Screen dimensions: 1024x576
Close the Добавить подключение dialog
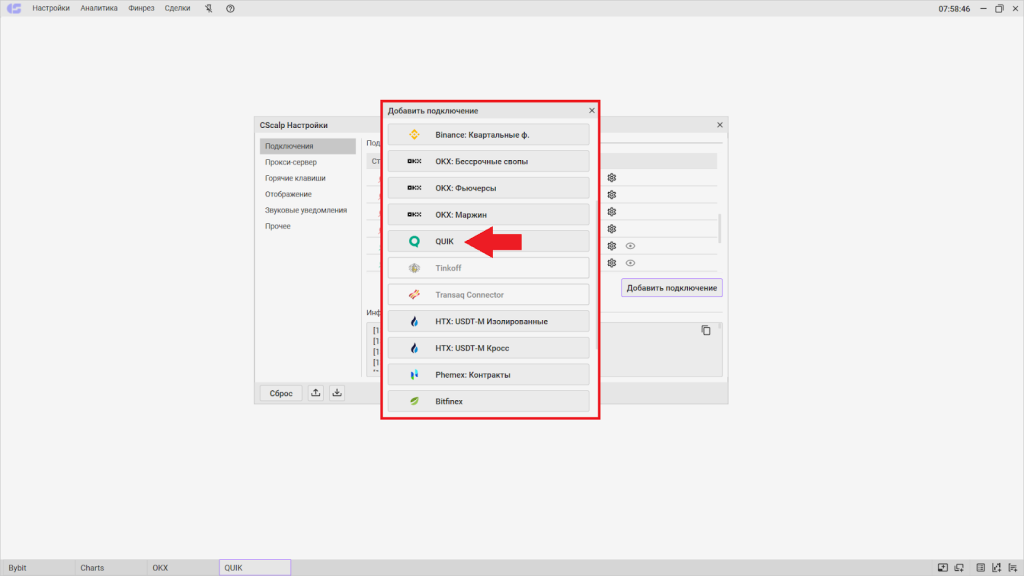click(x=592, y=110)
